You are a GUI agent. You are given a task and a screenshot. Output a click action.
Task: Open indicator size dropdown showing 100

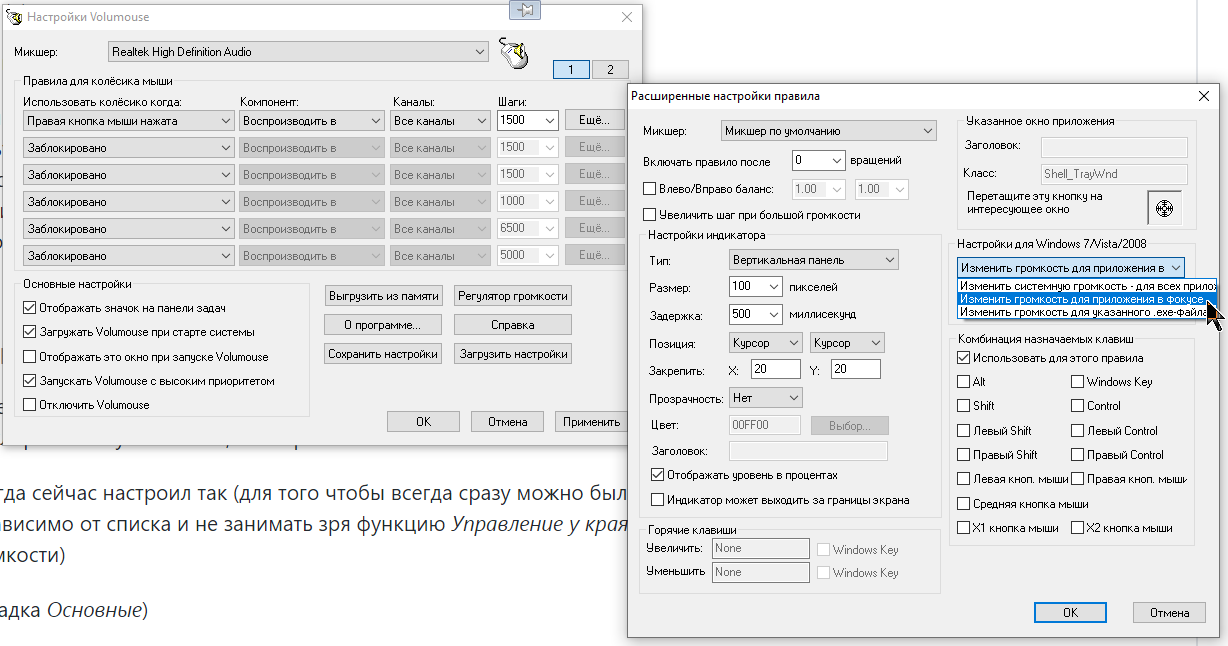pyautogui.click(x=756, y=286)
